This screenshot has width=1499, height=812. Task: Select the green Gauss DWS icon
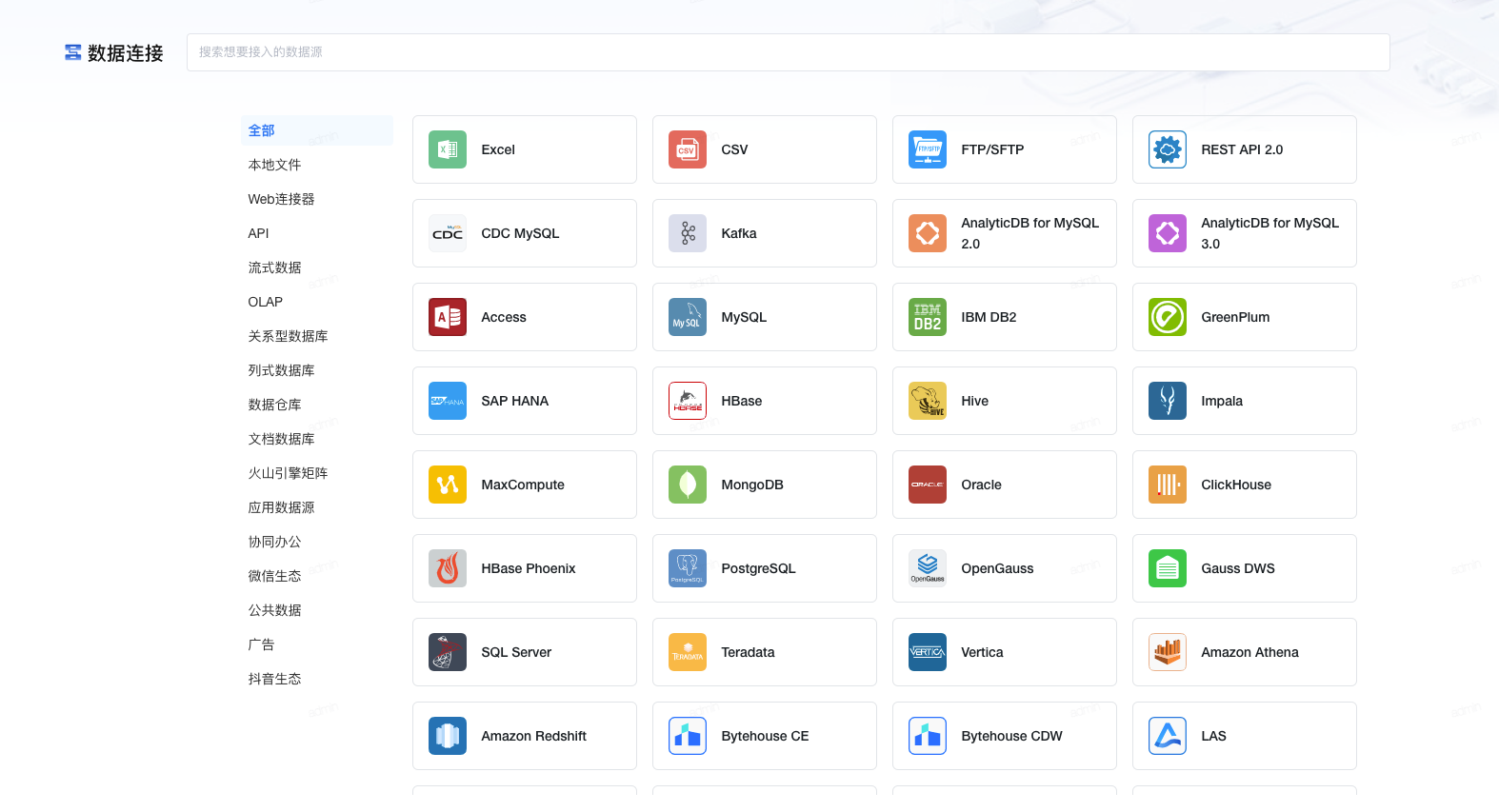click(1168, 568)
